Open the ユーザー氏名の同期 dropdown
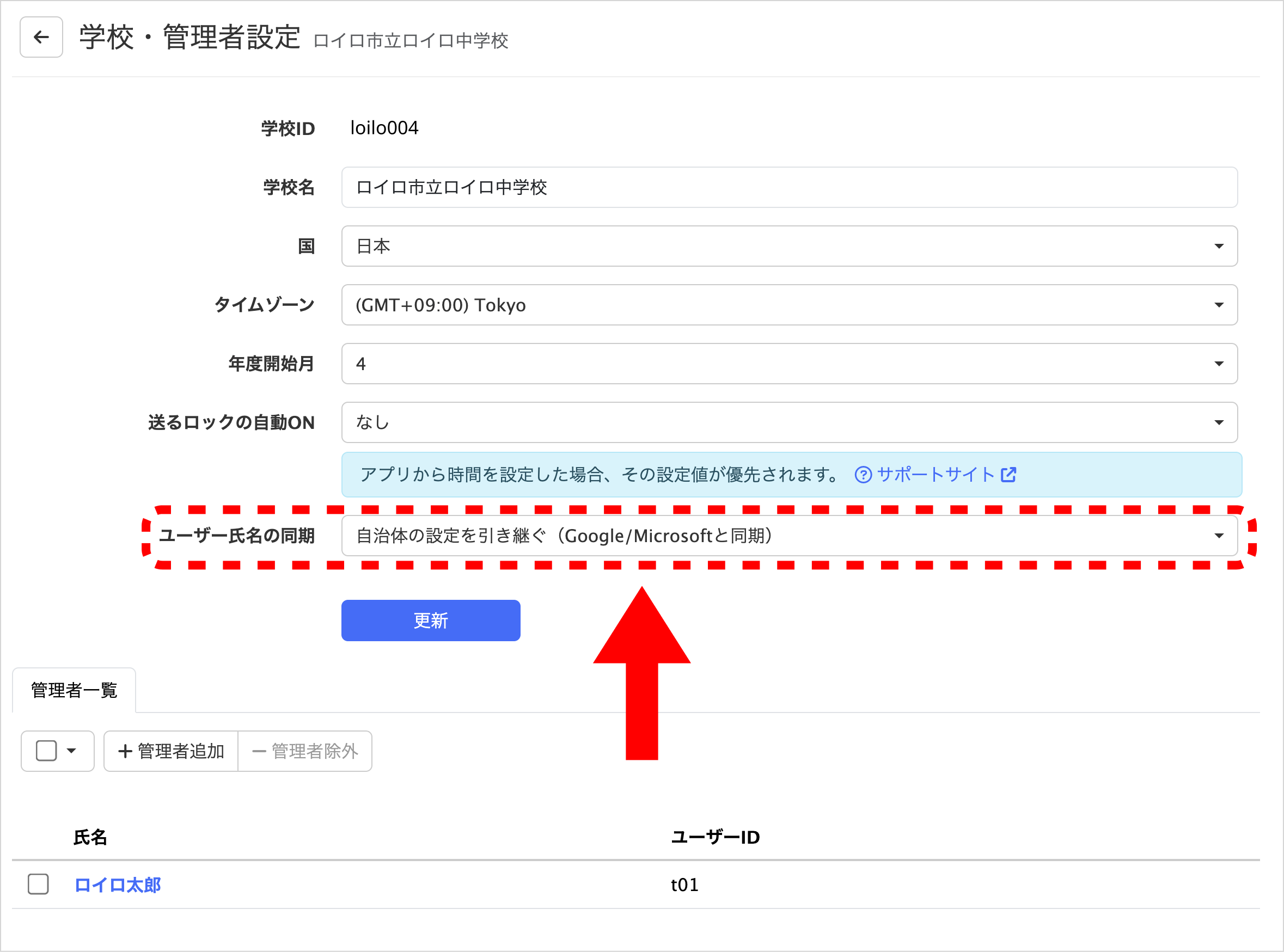Screen dimensions: 1284x952 [788, 536]
